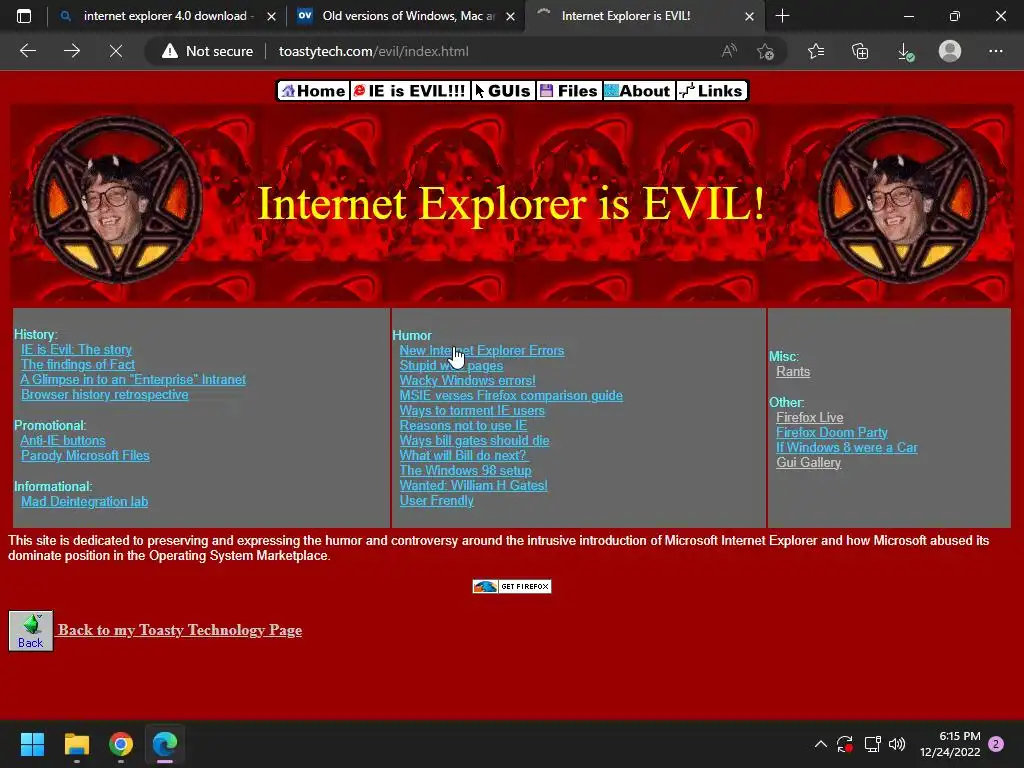
Task: Open the 'Firefox Live' link
Action: 809,417
